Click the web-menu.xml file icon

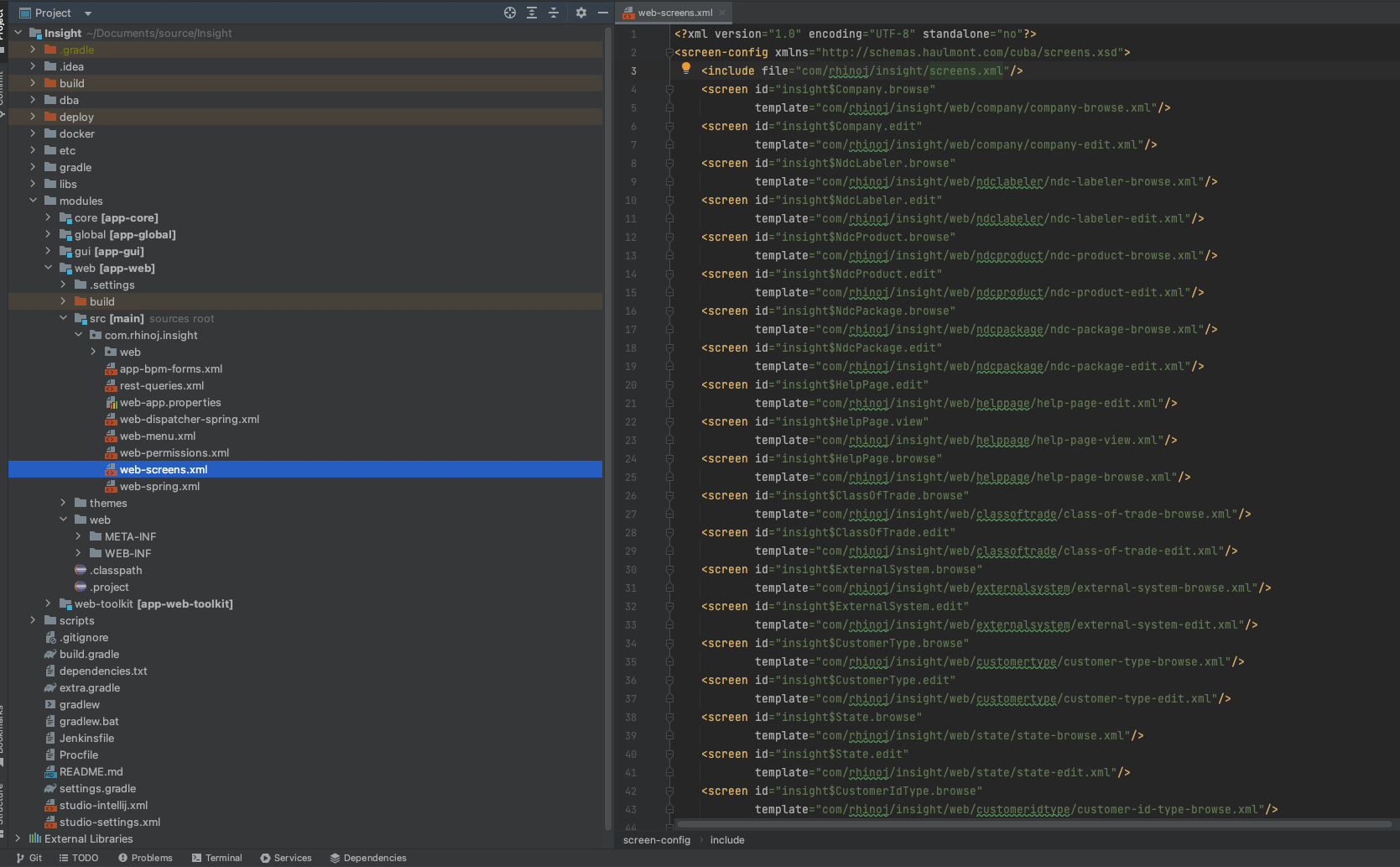point(111,436)
